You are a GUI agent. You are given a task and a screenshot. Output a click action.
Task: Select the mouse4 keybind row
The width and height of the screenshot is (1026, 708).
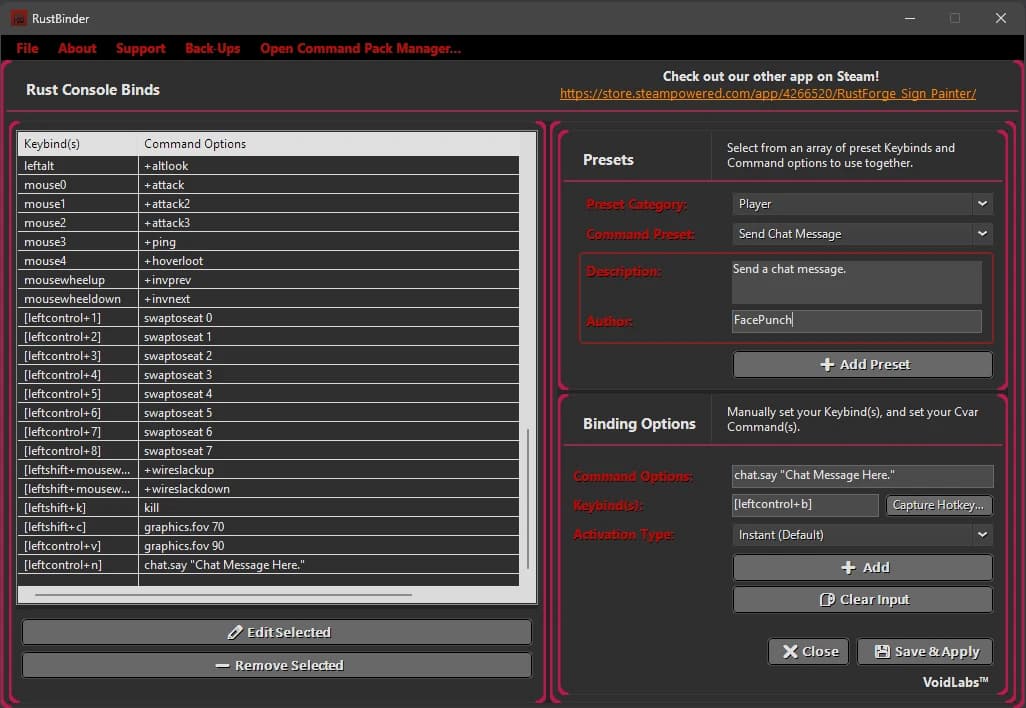pos(268,260)
